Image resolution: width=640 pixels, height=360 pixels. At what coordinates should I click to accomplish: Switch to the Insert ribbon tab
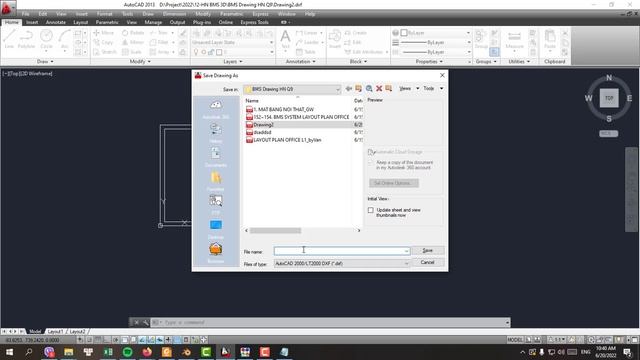coord(32,22)
